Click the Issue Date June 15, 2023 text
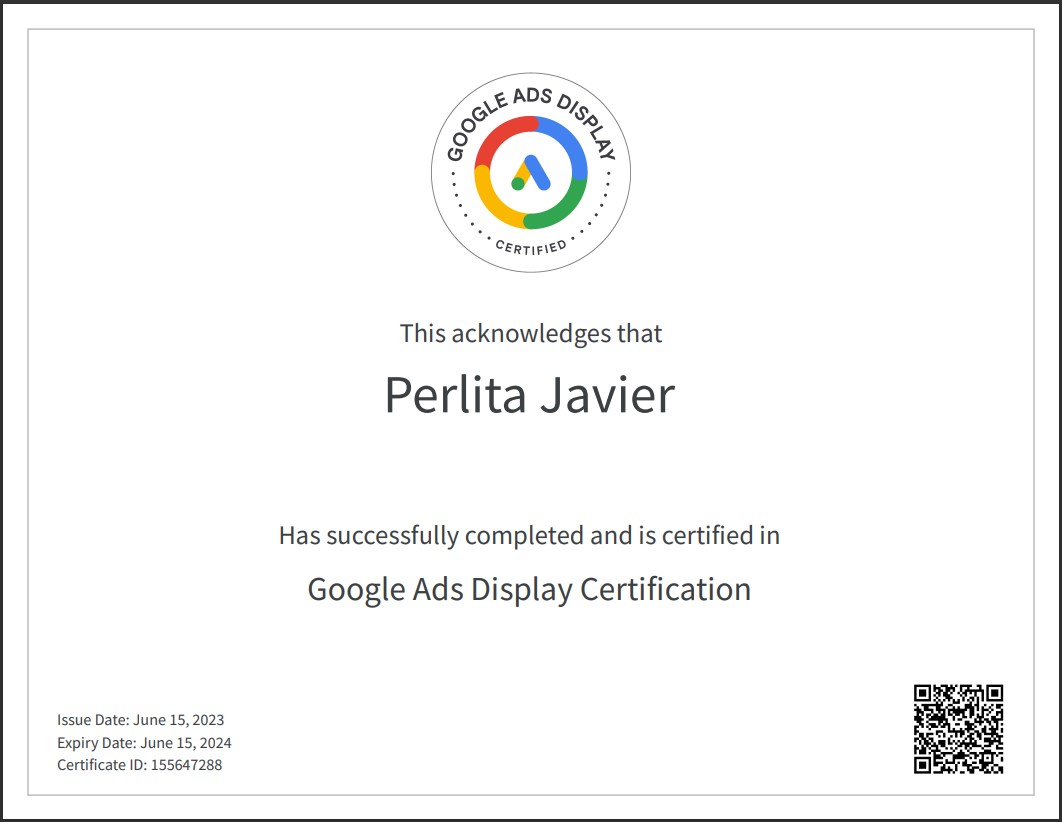Viewport: 1062px width, 822px height. (x=141, y=719)
